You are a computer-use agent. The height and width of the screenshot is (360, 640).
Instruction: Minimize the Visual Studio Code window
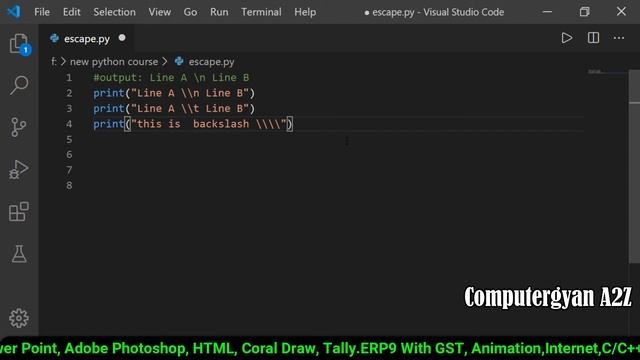point(547,12)
